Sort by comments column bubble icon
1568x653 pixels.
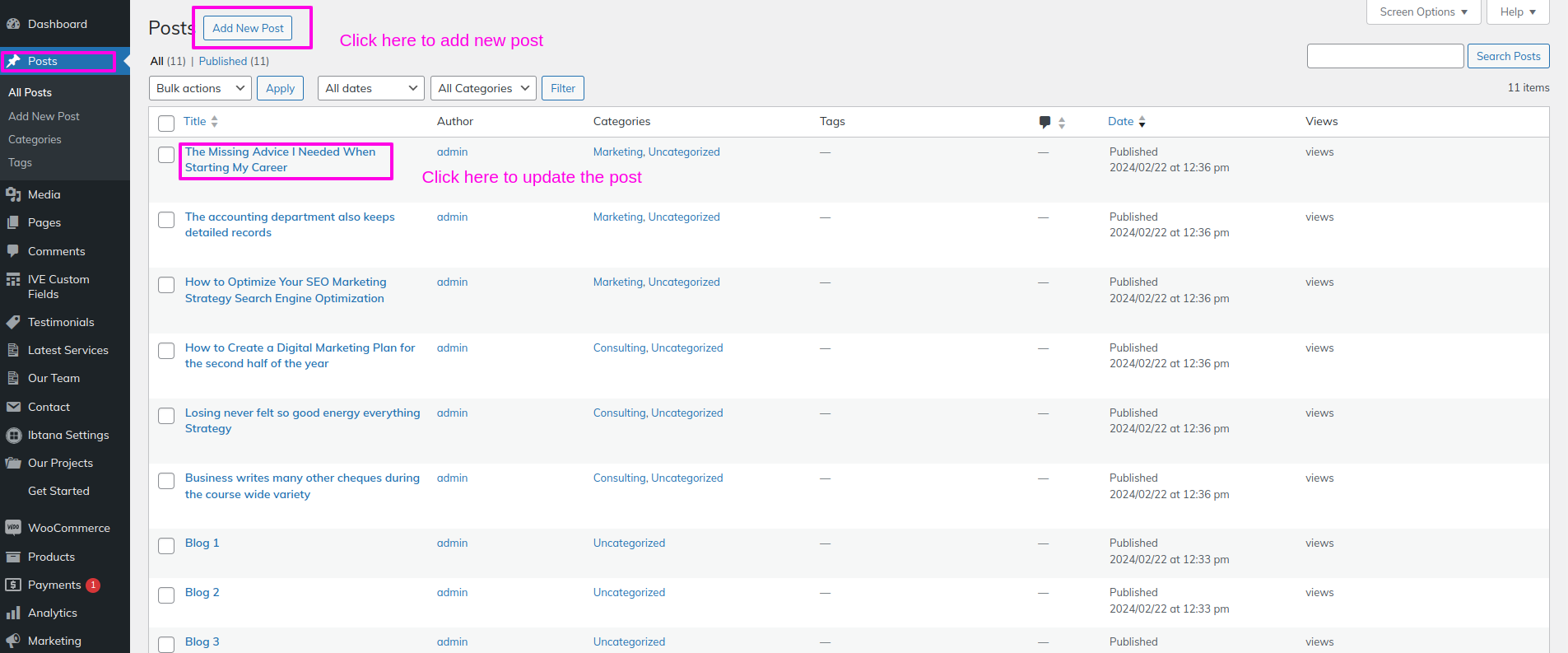pos(1045,122)
